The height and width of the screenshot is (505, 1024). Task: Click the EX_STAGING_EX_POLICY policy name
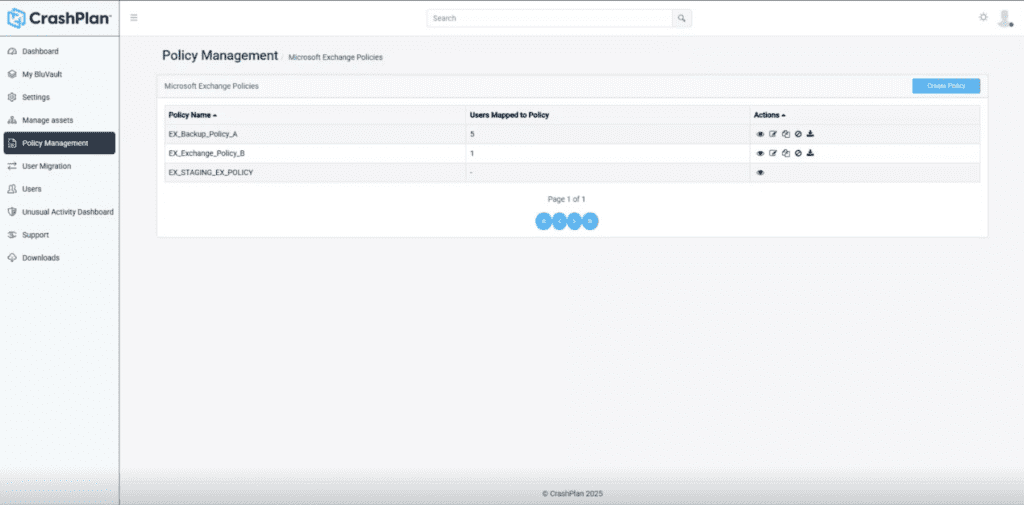[211, 173]
